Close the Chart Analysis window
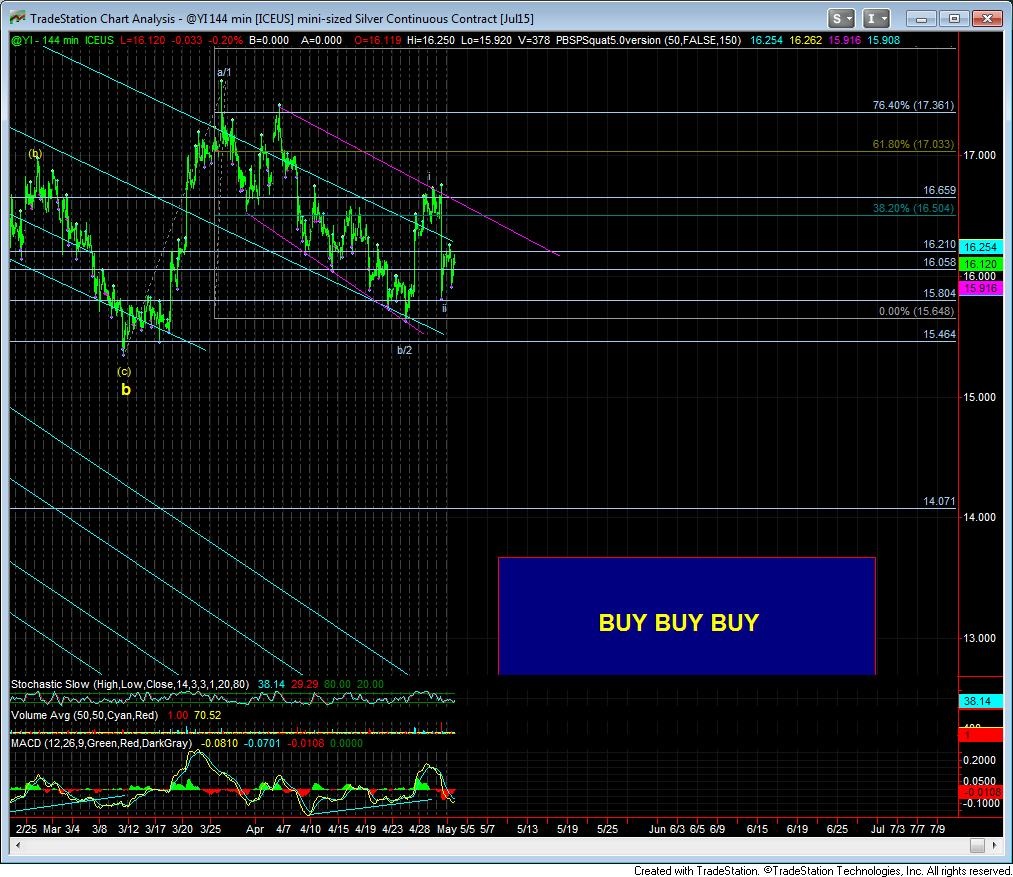Screen dimensions: 1013x877 987,19
